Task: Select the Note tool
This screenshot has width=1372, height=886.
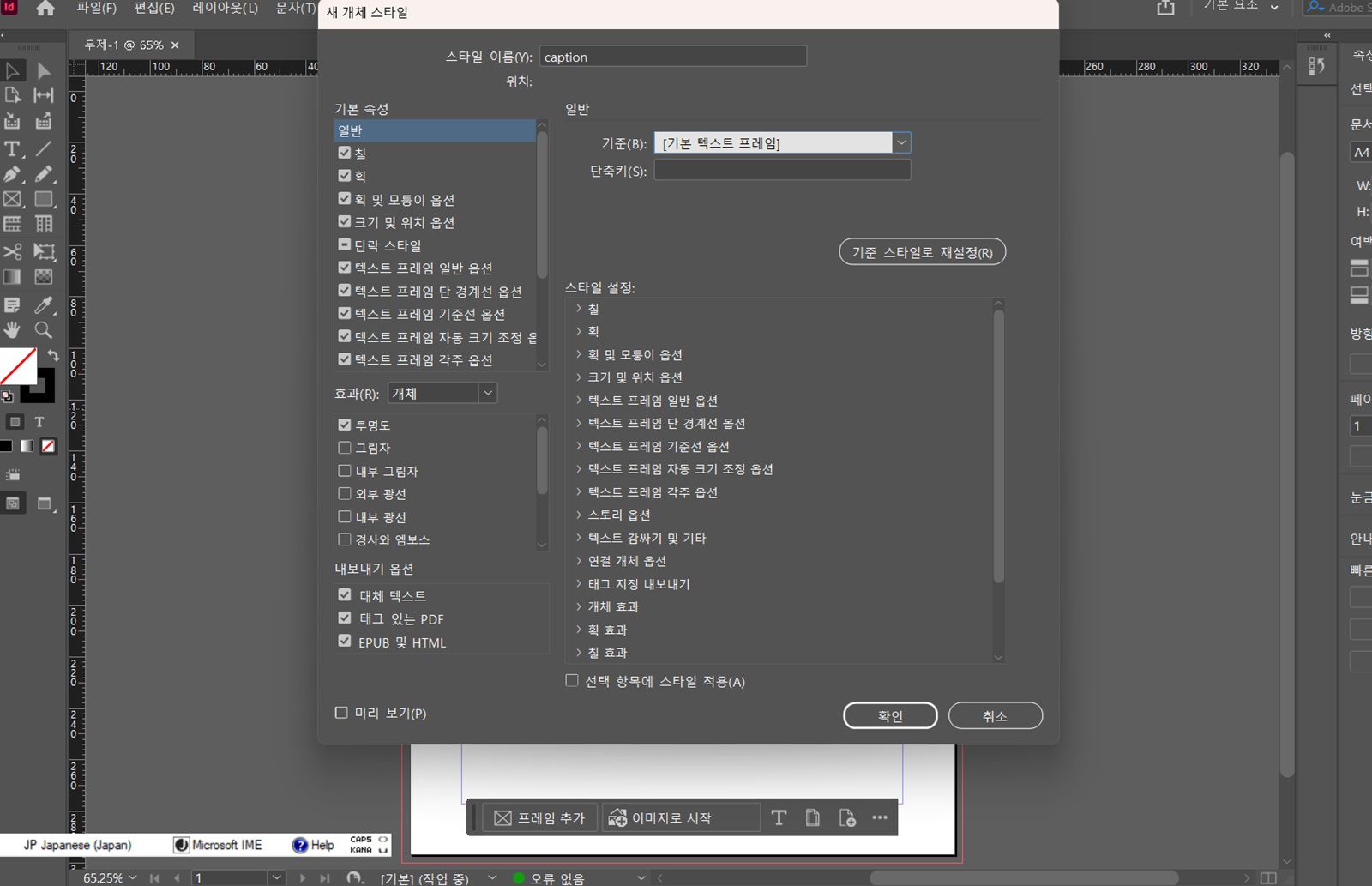Action: 13,305
